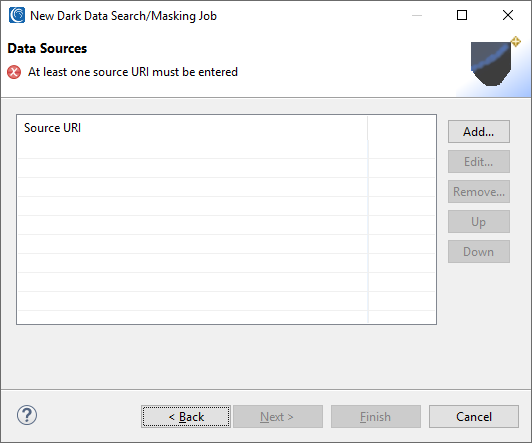Screen dimensions: 532x443
Task: Cancel the masking job wizard
Action: coord(474,417)
